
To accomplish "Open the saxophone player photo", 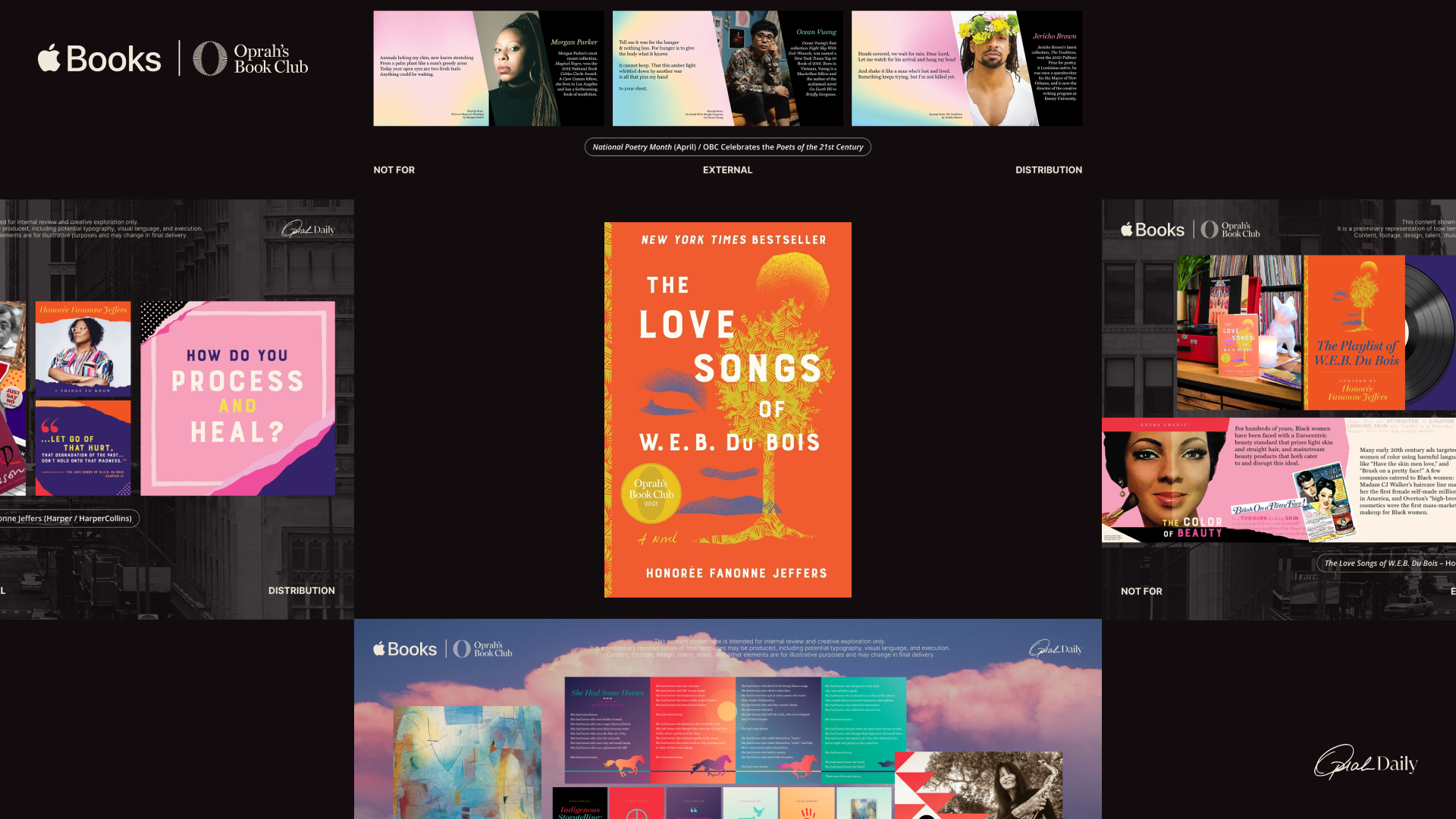I will (x=979, y=786).
